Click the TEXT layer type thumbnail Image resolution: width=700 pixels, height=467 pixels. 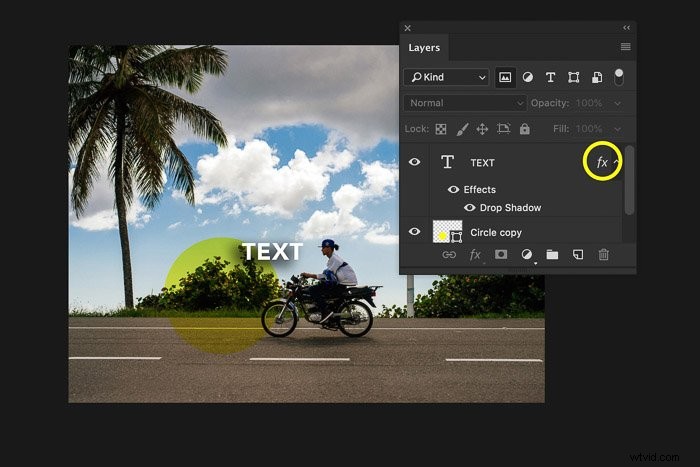447,162
